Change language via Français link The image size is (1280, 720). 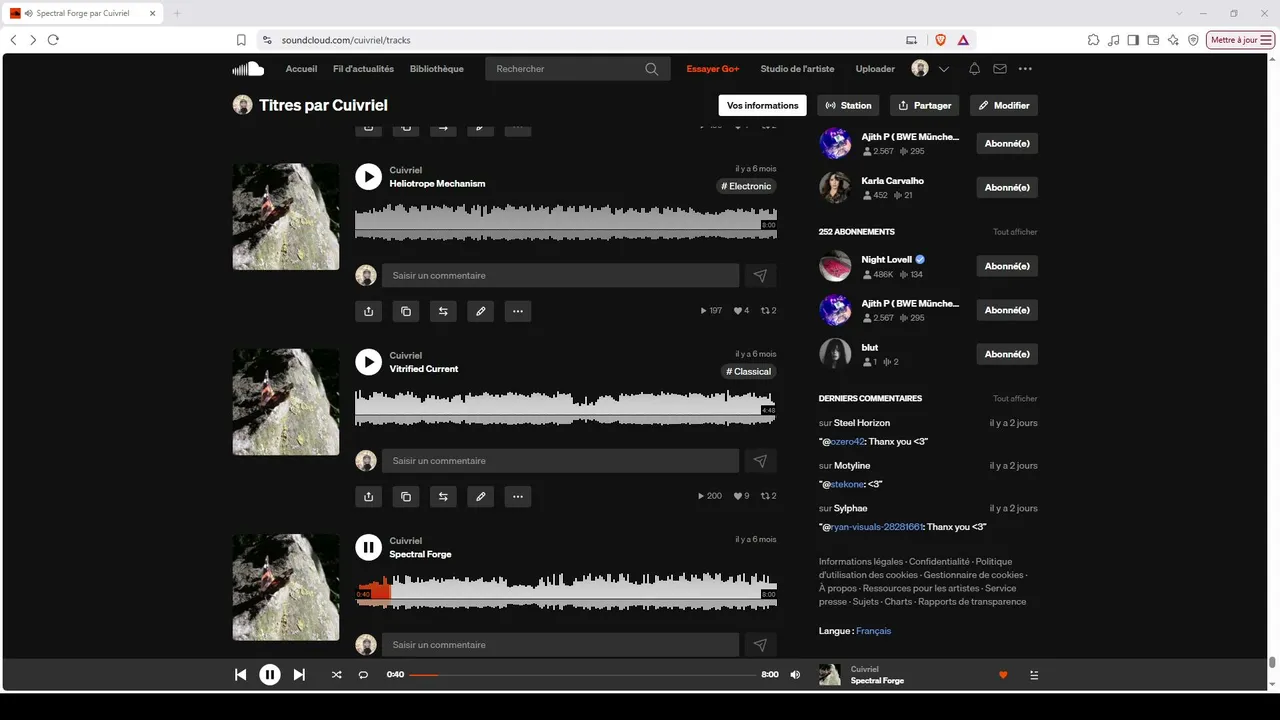[873, 631]
